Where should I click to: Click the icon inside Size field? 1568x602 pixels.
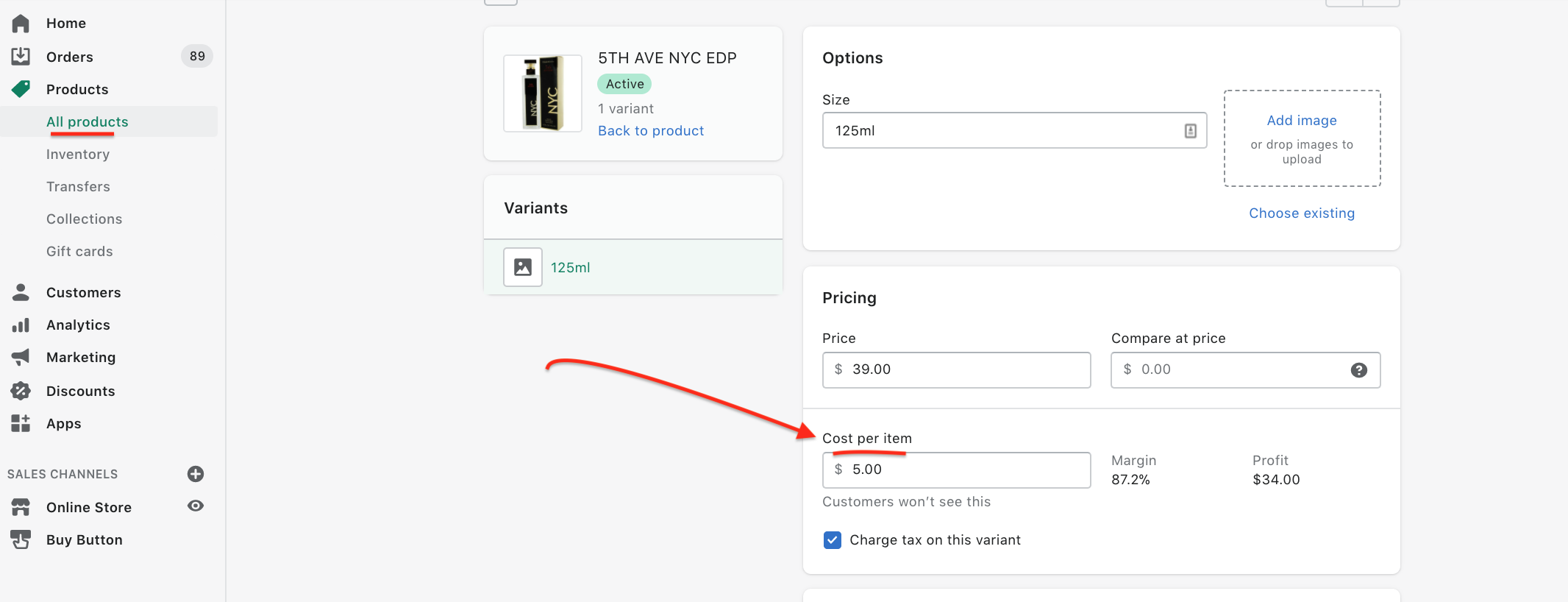(1191, 131)
